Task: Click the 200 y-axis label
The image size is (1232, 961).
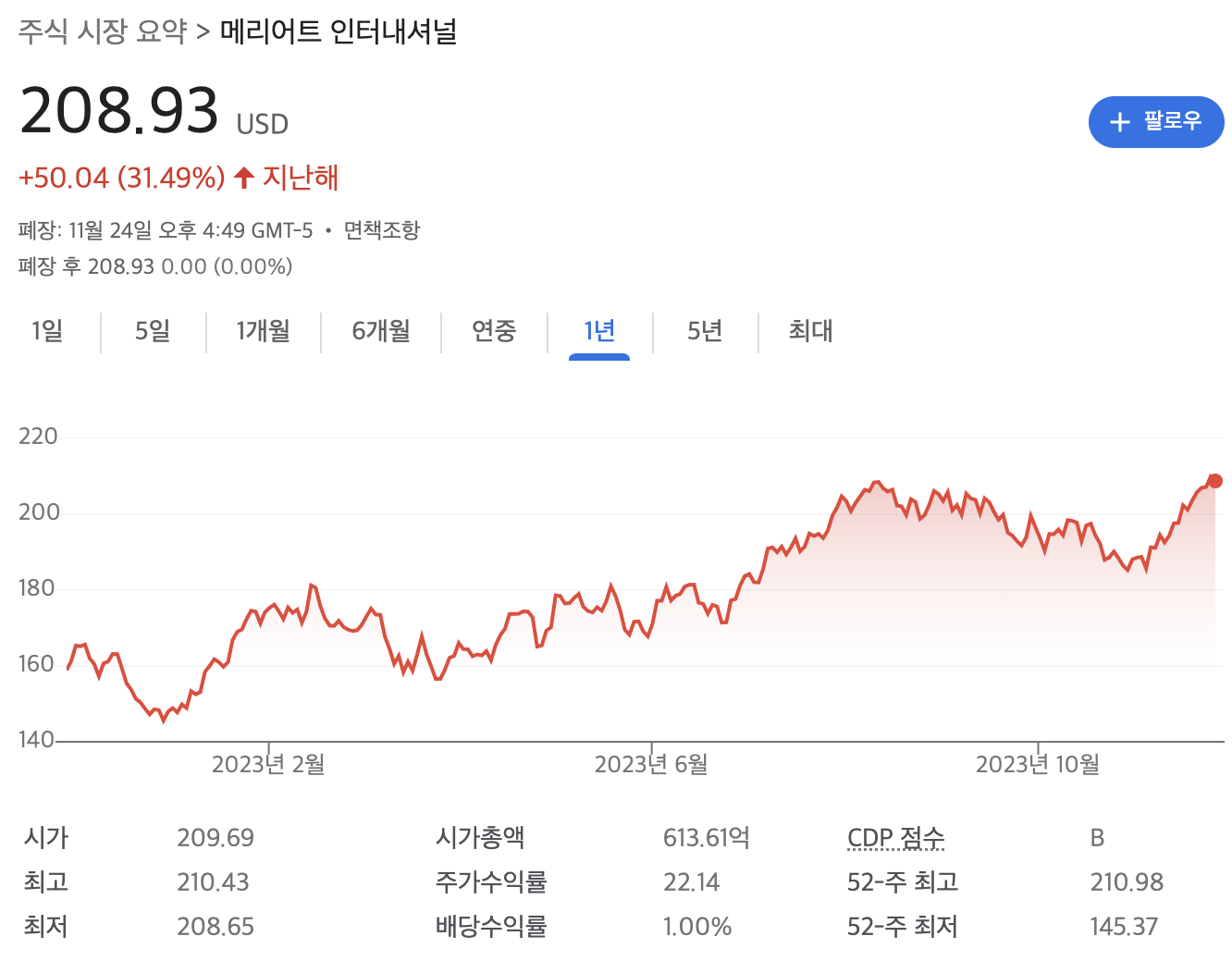Action: (39, 512)
